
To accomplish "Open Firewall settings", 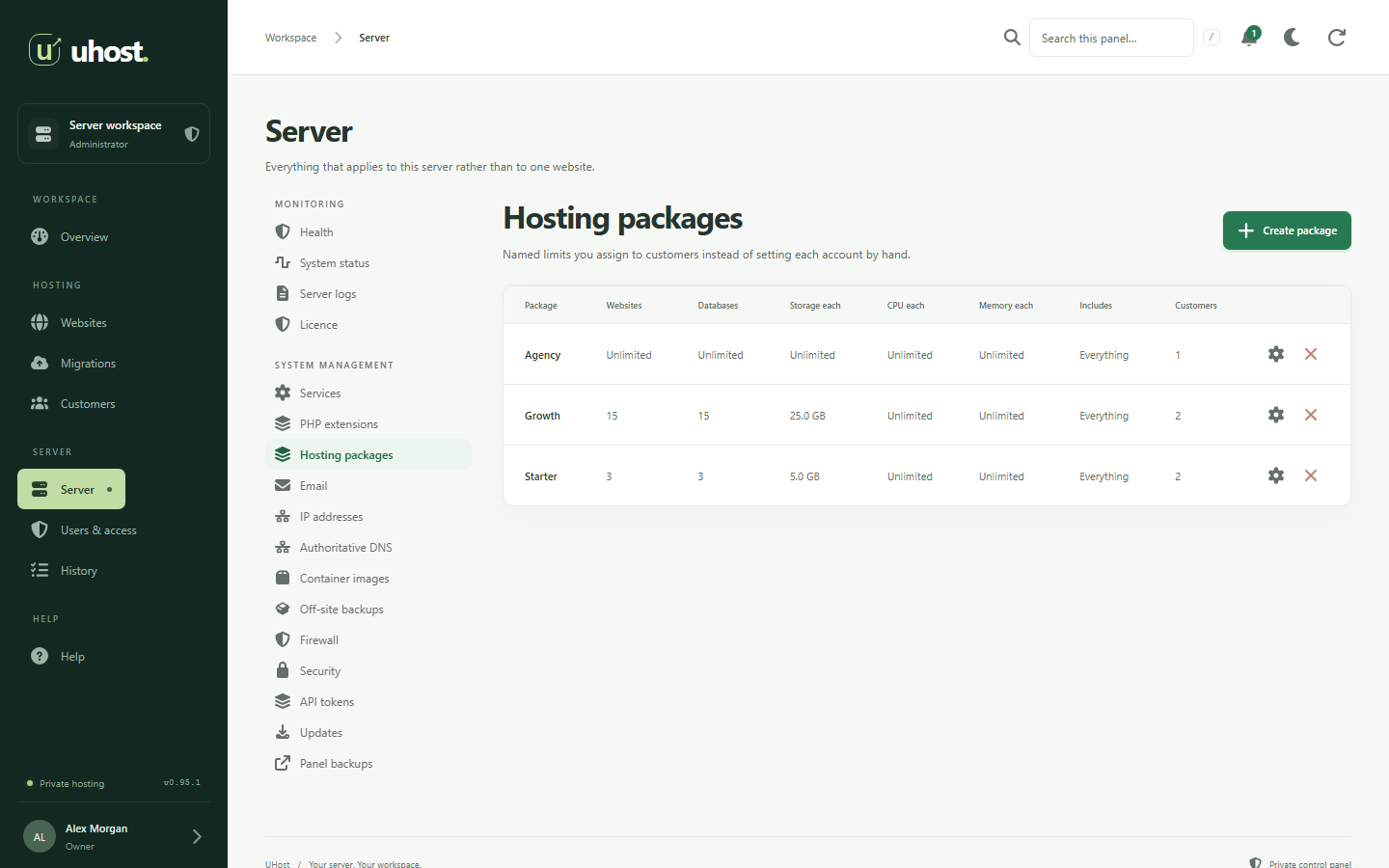I will click(x=368, y=640).
